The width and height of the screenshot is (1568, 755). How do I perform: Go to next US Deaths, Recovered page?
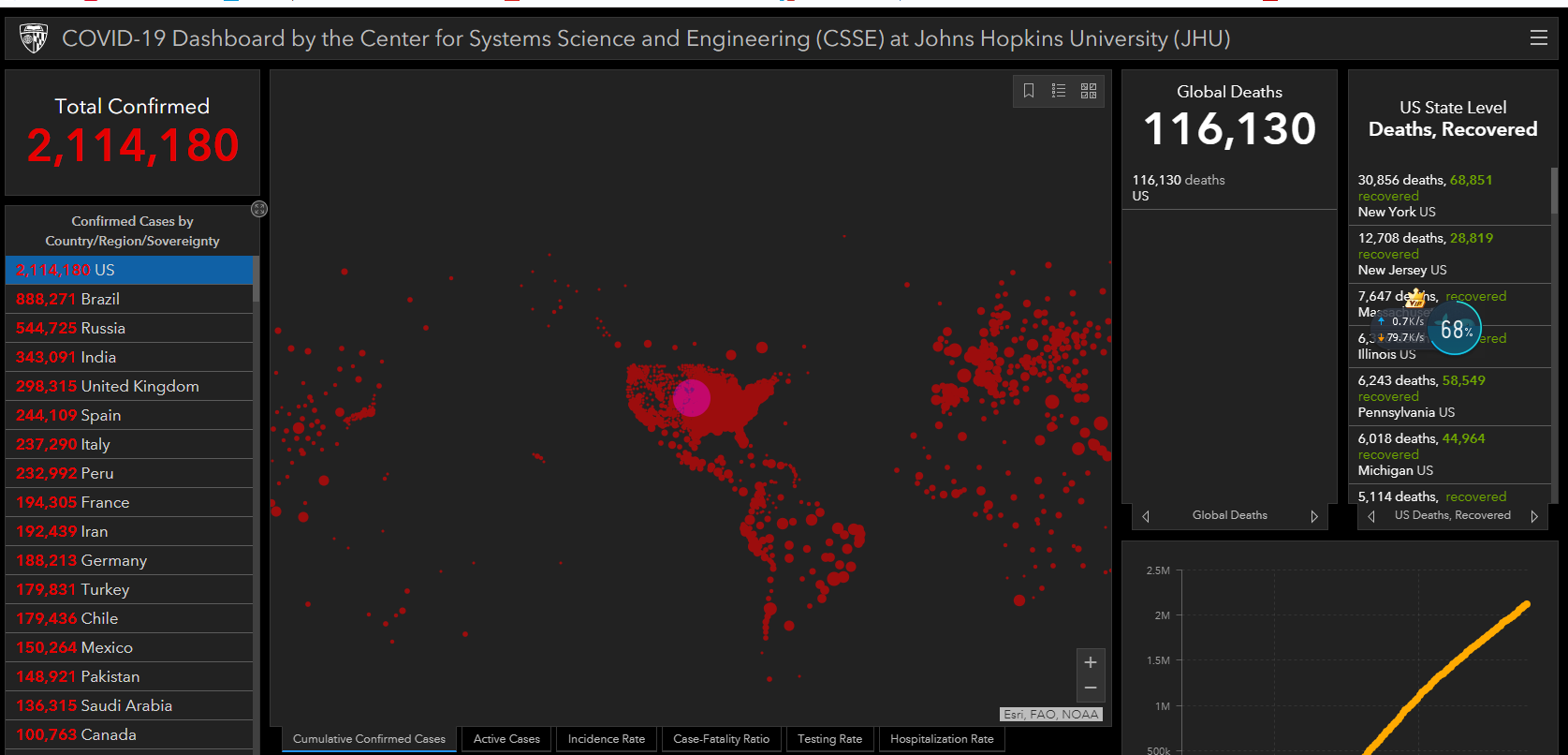tap(1534, 516)
